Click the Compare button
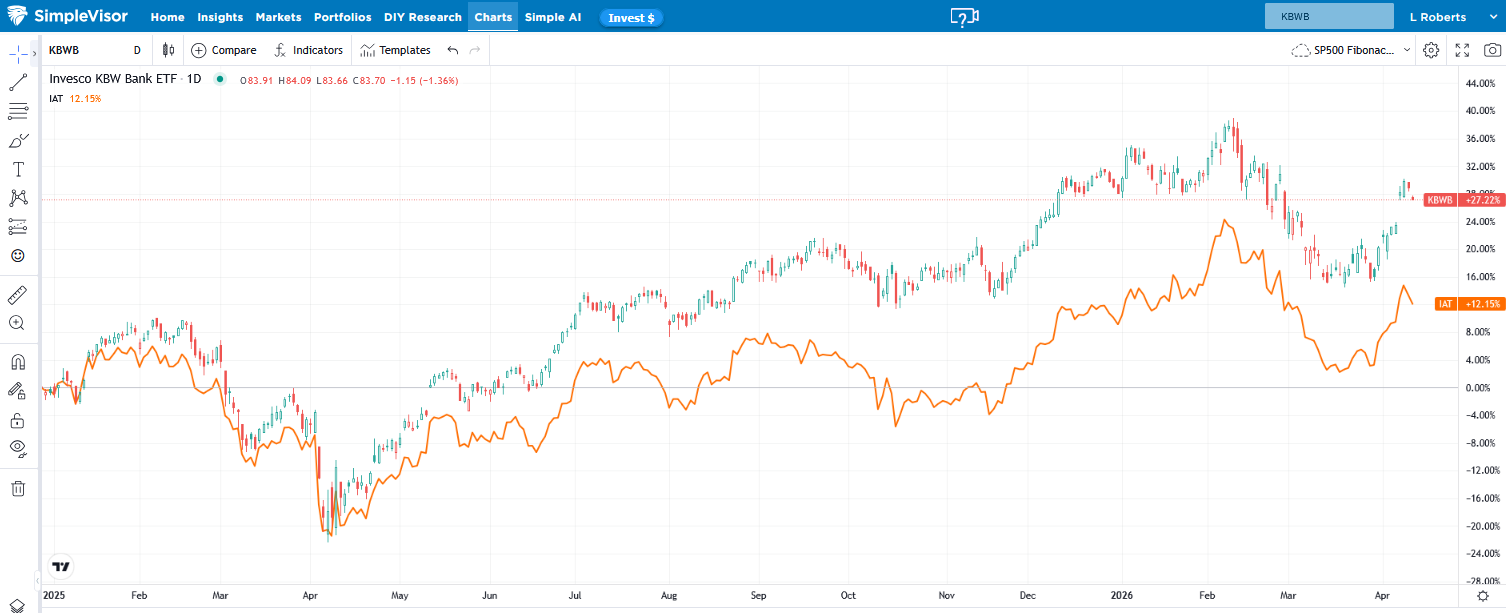Image resolution: width=1506 pixels, height=613 pixels. pos(224,50)
